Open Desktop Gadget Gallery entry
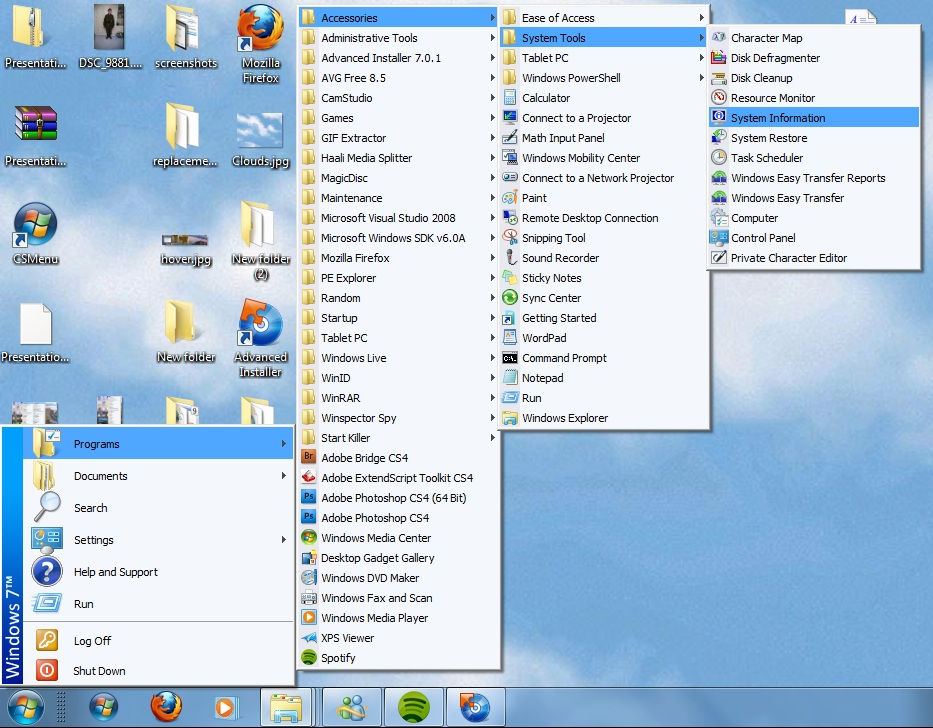 click(x=399, y=558)
